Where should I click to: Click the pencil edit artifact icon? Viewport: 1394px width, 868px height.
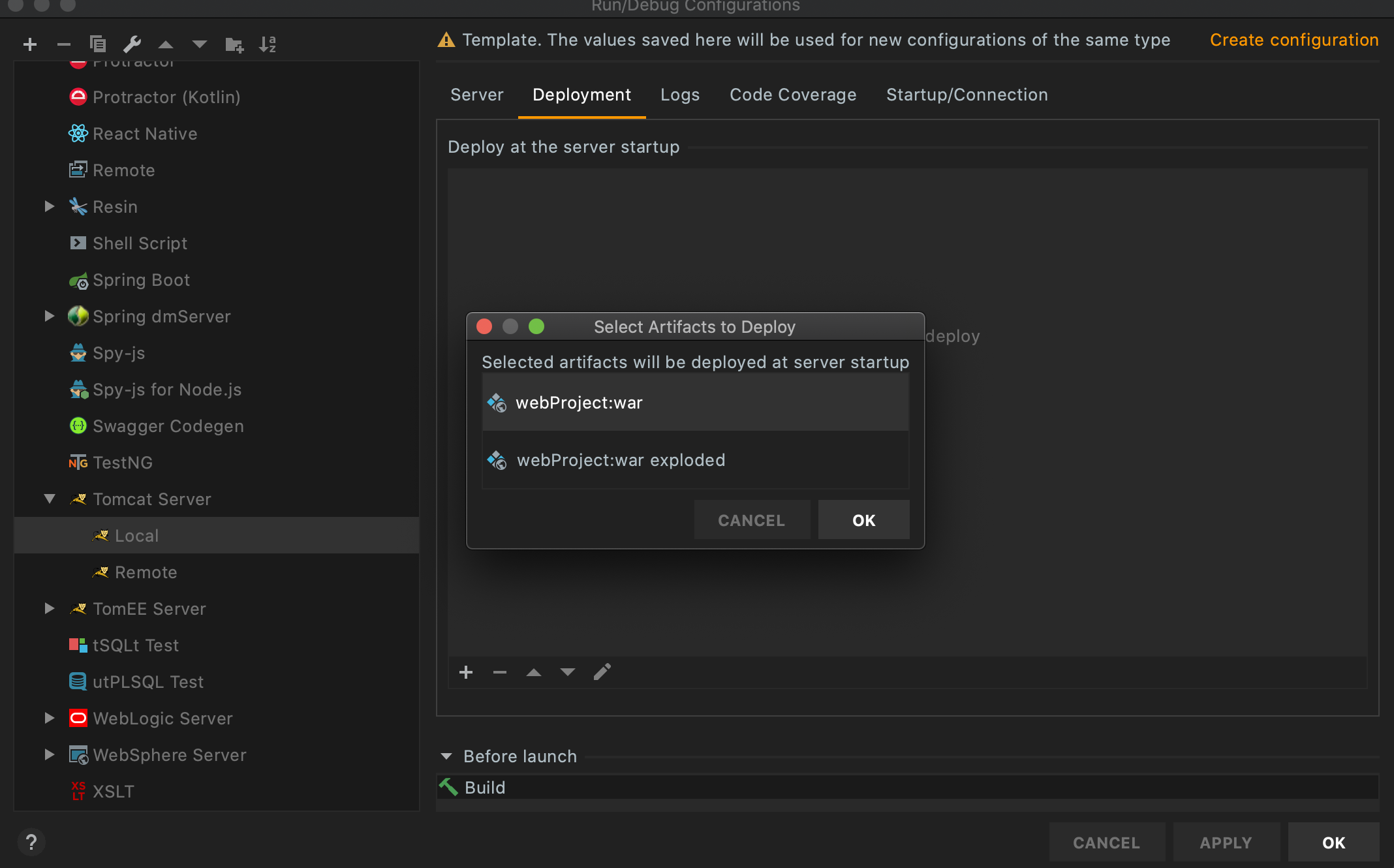pyautogui.click(x=602, y=672)
